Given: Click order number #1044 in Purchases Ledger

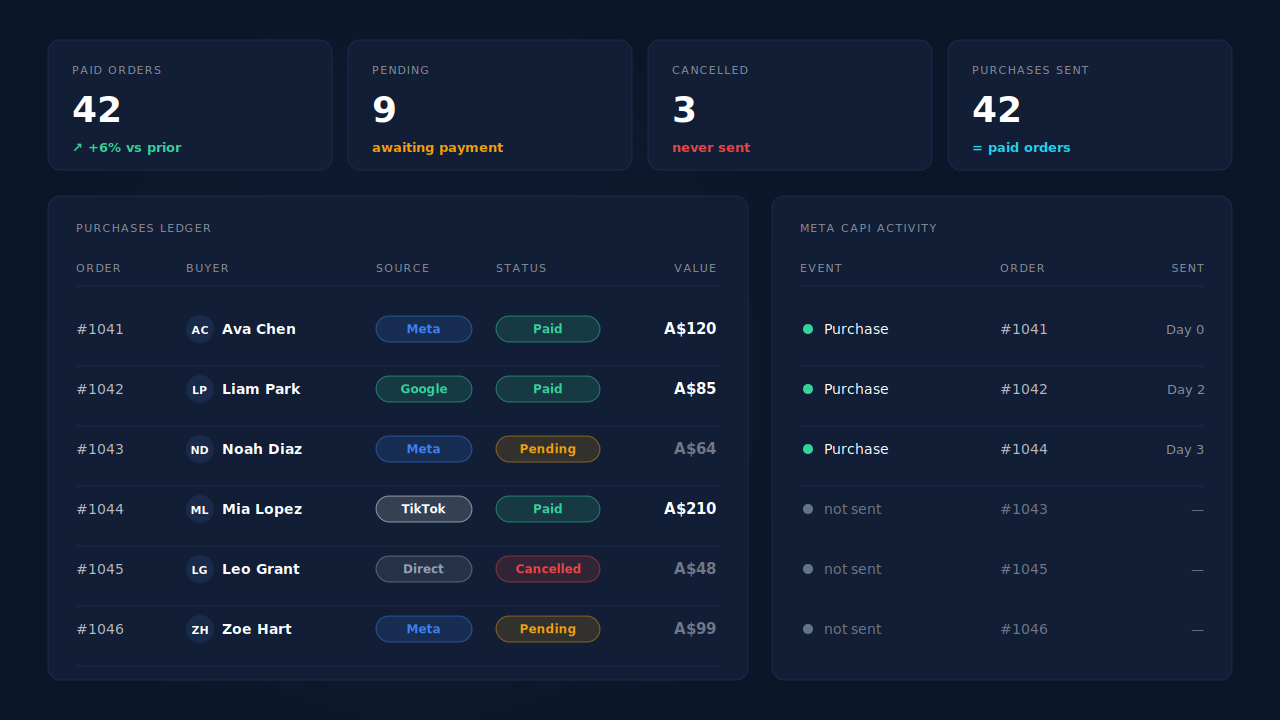Looking at the screenshot, I should pyautogui.click(x=100, y=509).
